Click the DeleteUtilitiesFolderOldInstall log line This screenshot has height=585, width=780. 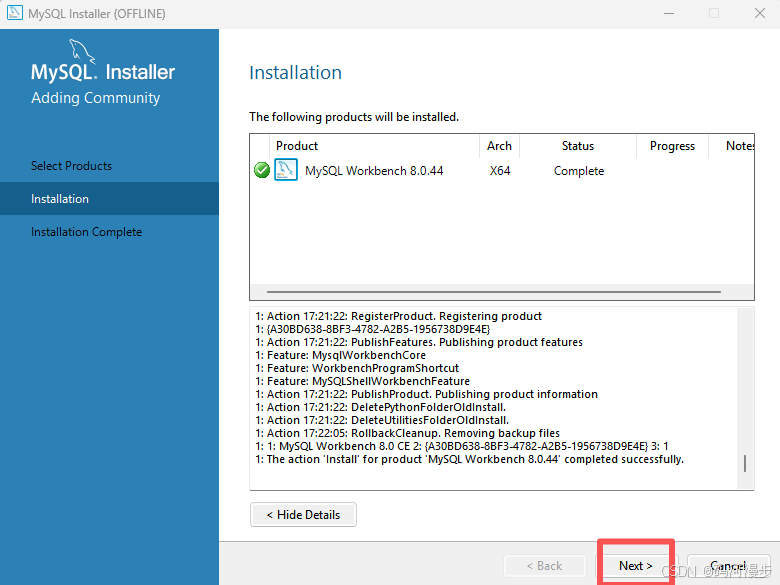tap(382, 420)
